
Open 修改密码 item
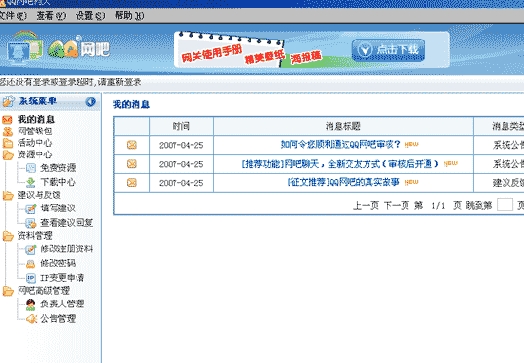point(58,263)
